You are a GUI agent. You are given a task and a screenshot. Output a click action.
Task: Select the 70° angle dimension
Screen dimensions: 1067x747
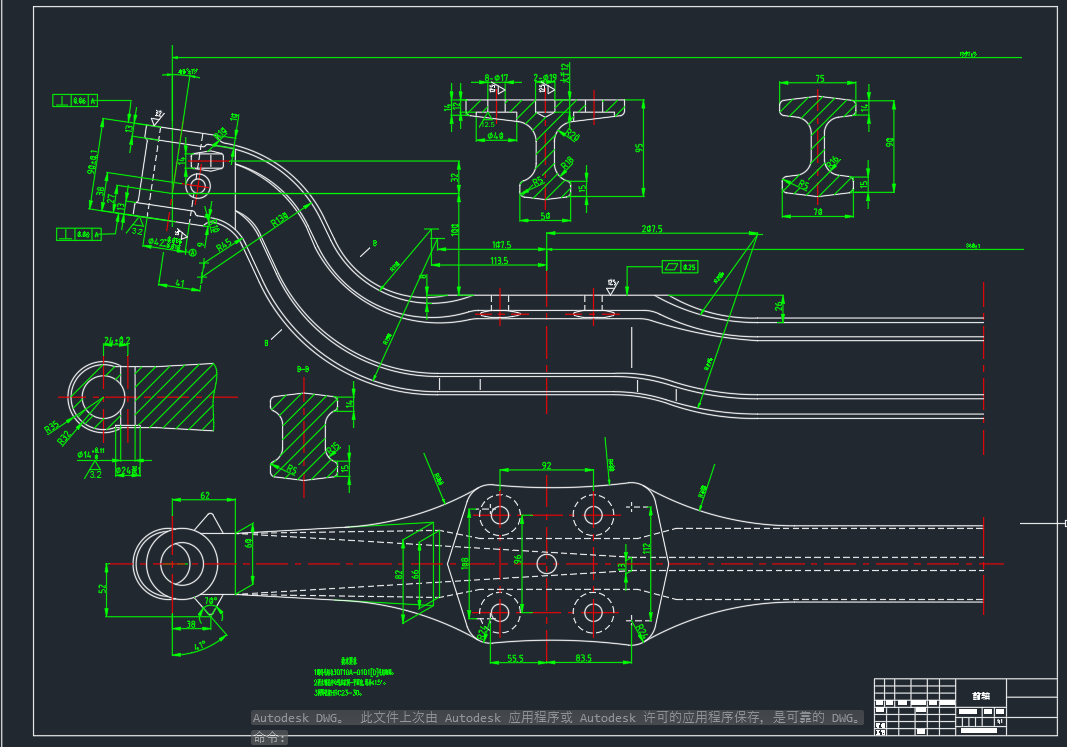click(x=210, y=601)
